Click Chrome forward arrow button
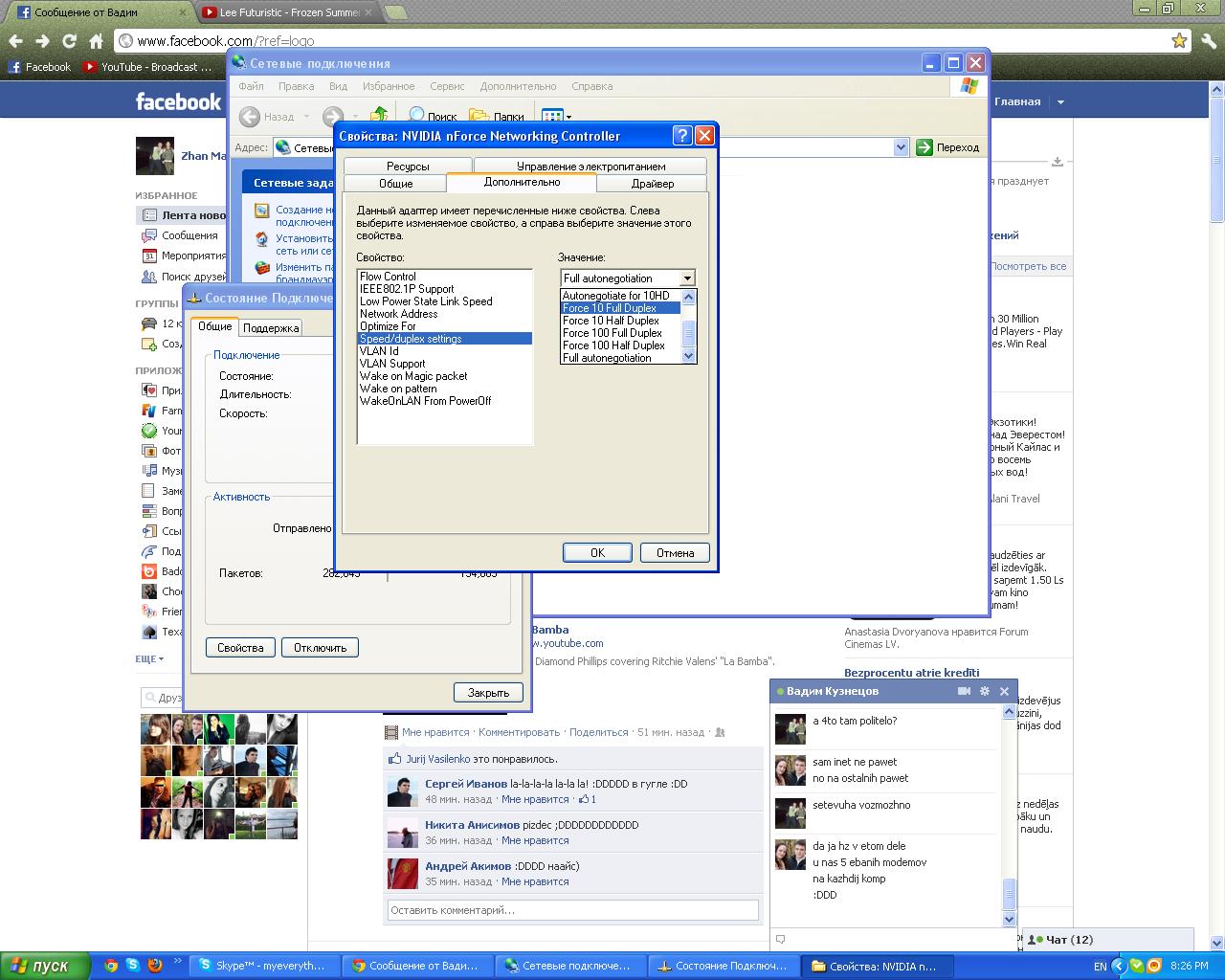This screenshot has width=1225, height=980. (x=42, y=41)
